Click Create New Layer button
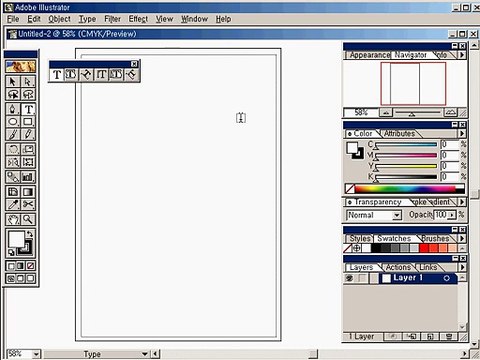This screenshot has height=360, width=480. coord(430,337)
